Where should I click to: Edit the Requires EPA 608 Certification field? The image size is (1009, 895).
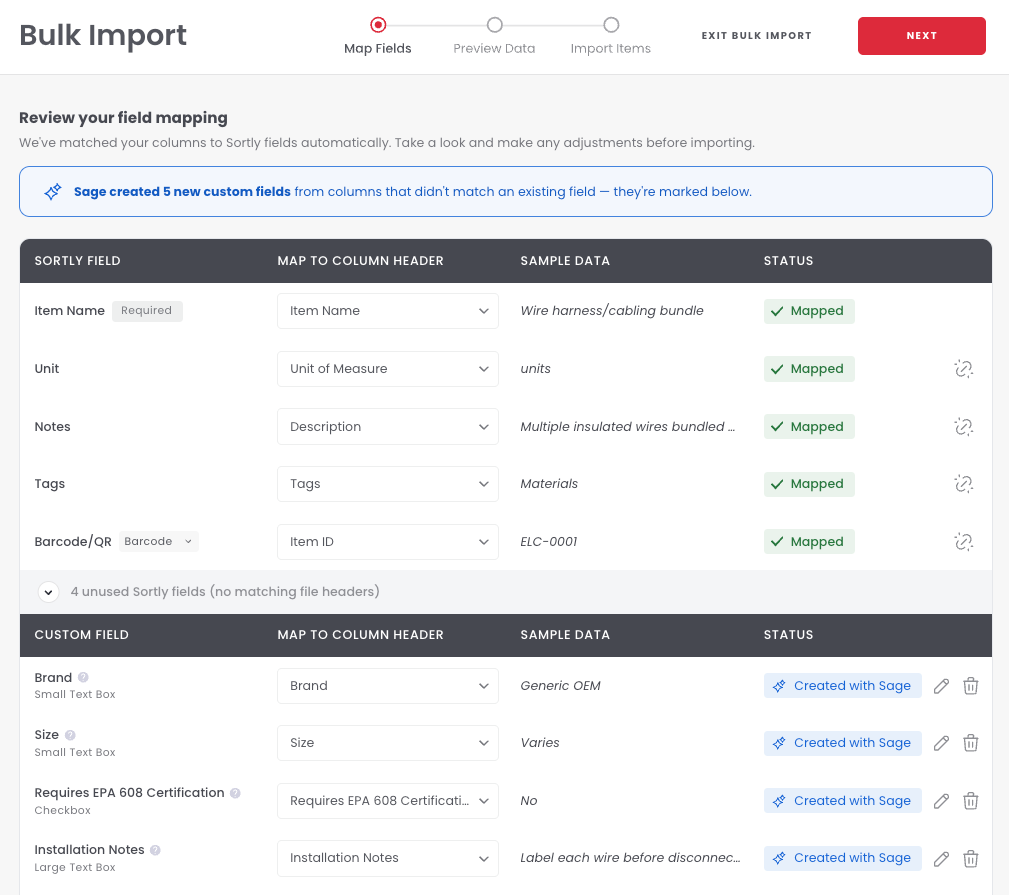[941, 801]
